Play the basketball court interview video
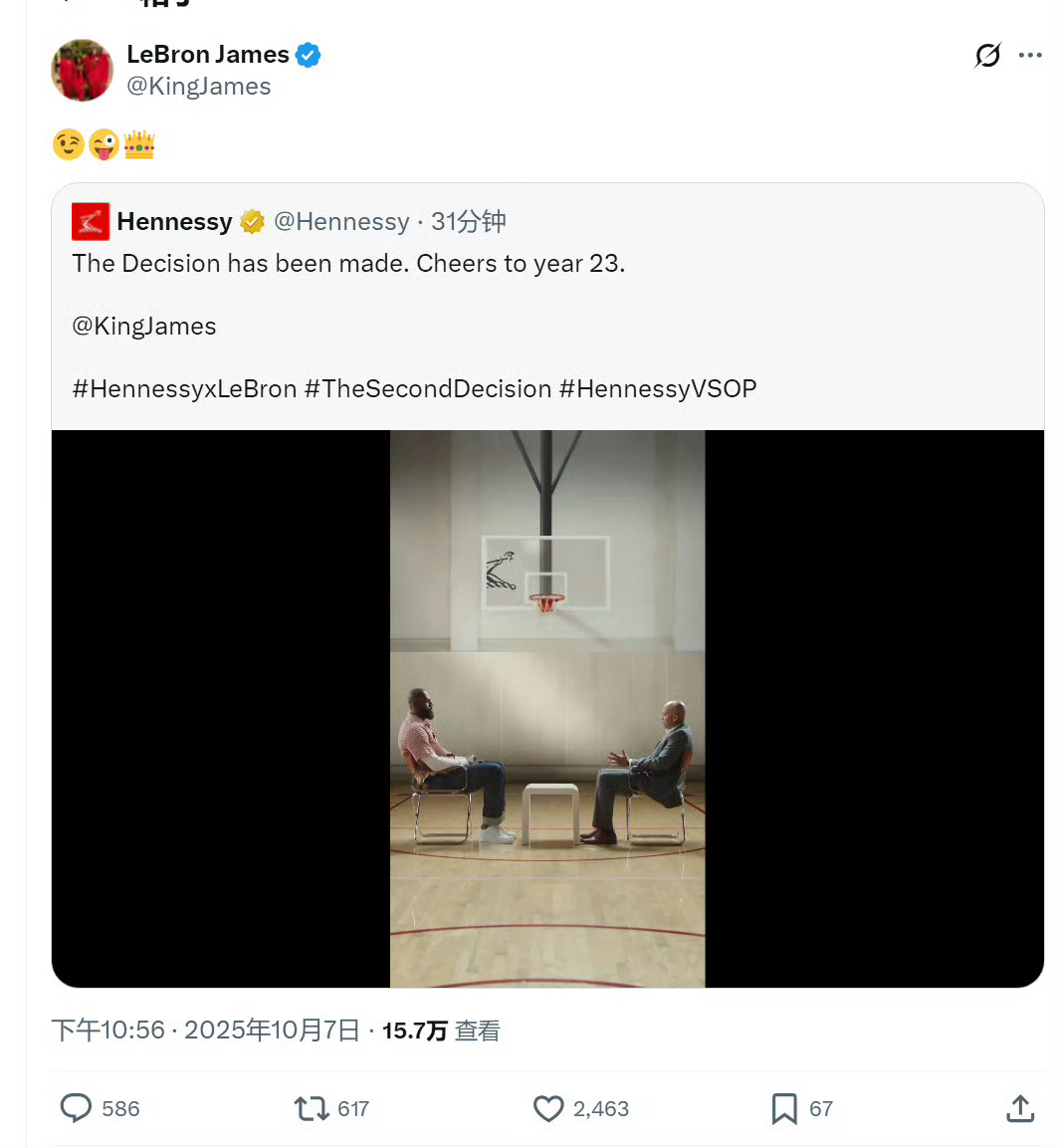Screen dimensions: 1057x1148 tap(547, 709)
